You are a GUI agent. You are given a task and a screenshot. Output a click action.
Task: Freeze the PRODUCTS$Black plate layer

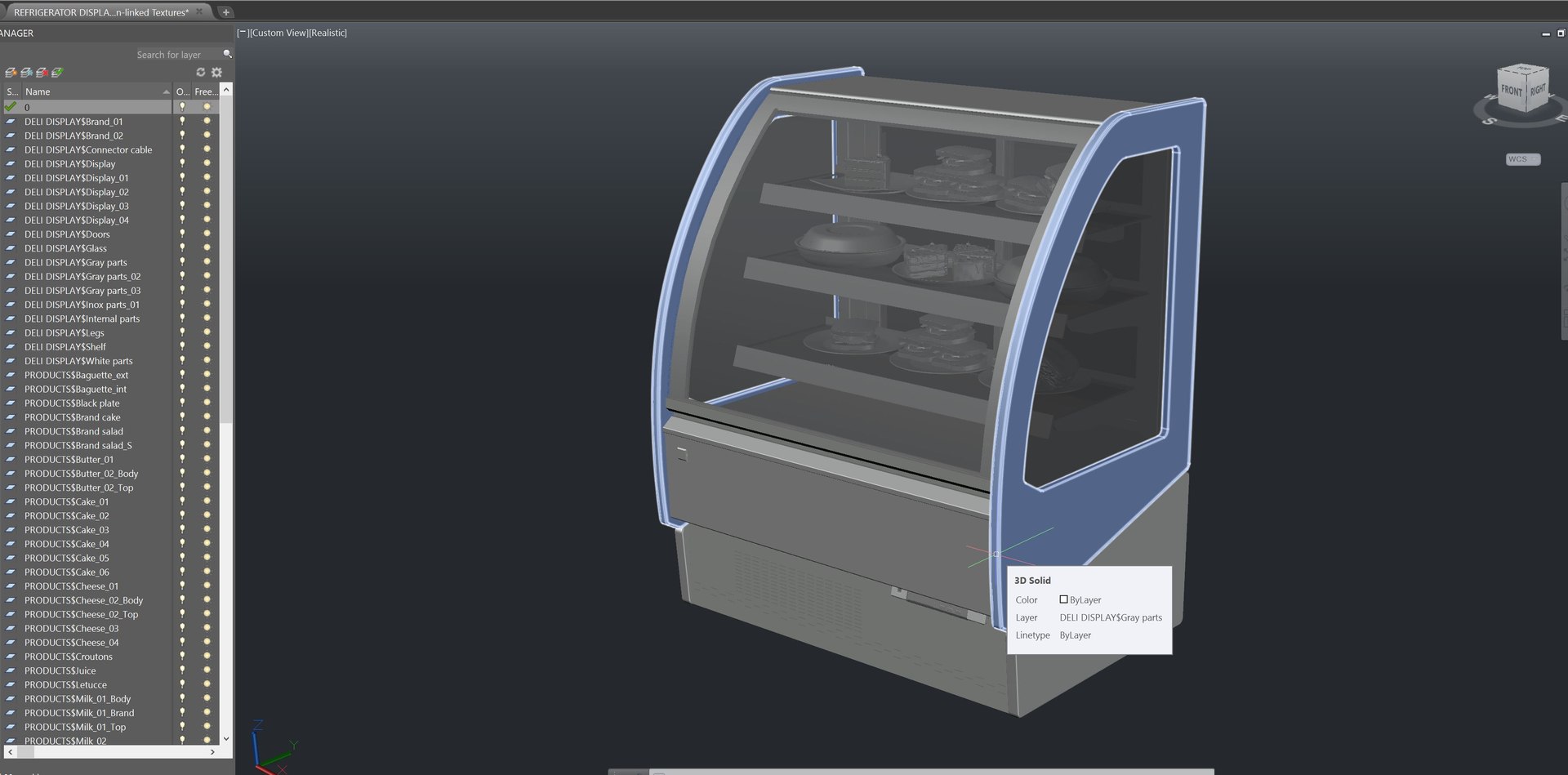point(207,403)
